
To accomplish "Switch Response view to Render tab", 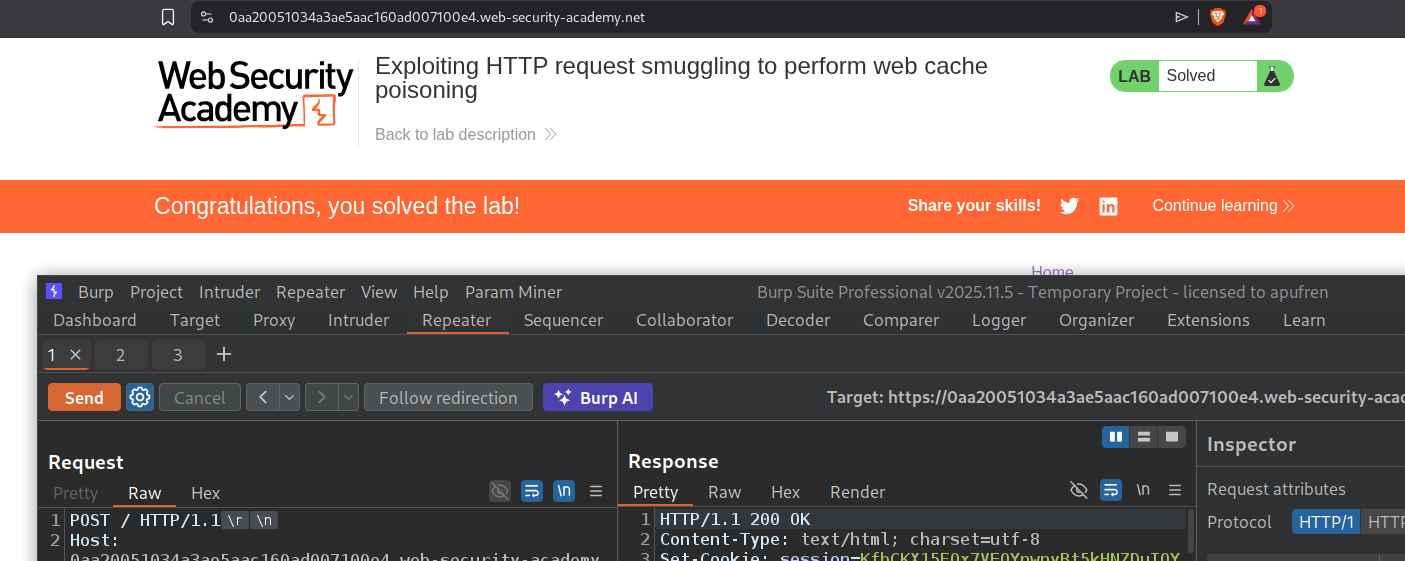I will click(857, 492).
